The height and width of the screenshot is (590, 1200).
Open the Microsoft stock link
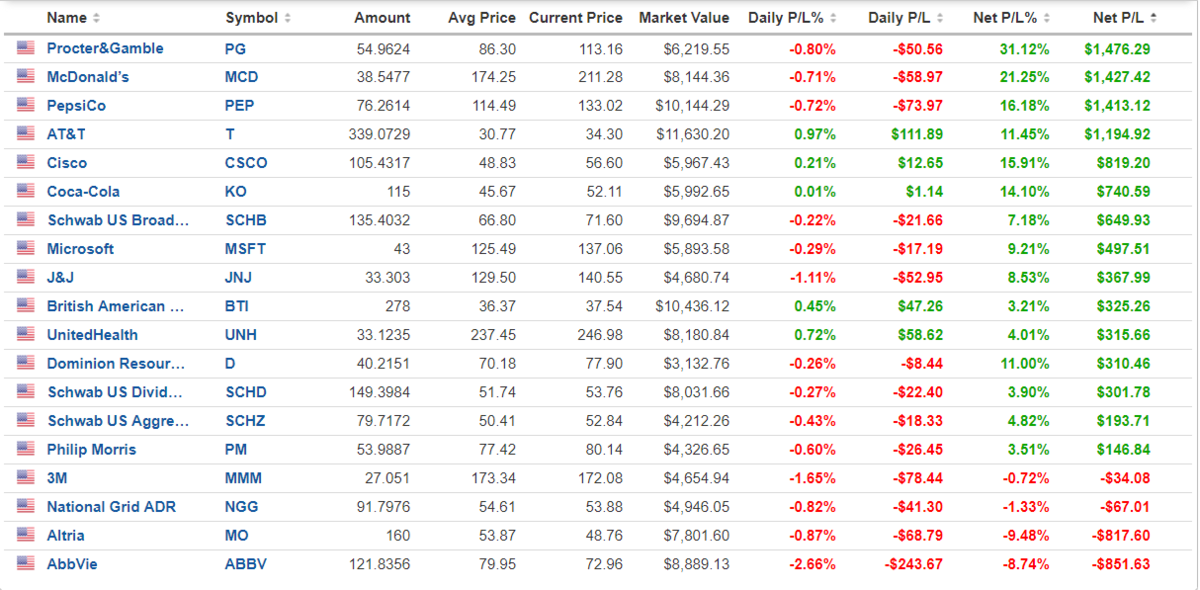pyautogui.click(x=80, y=249)
